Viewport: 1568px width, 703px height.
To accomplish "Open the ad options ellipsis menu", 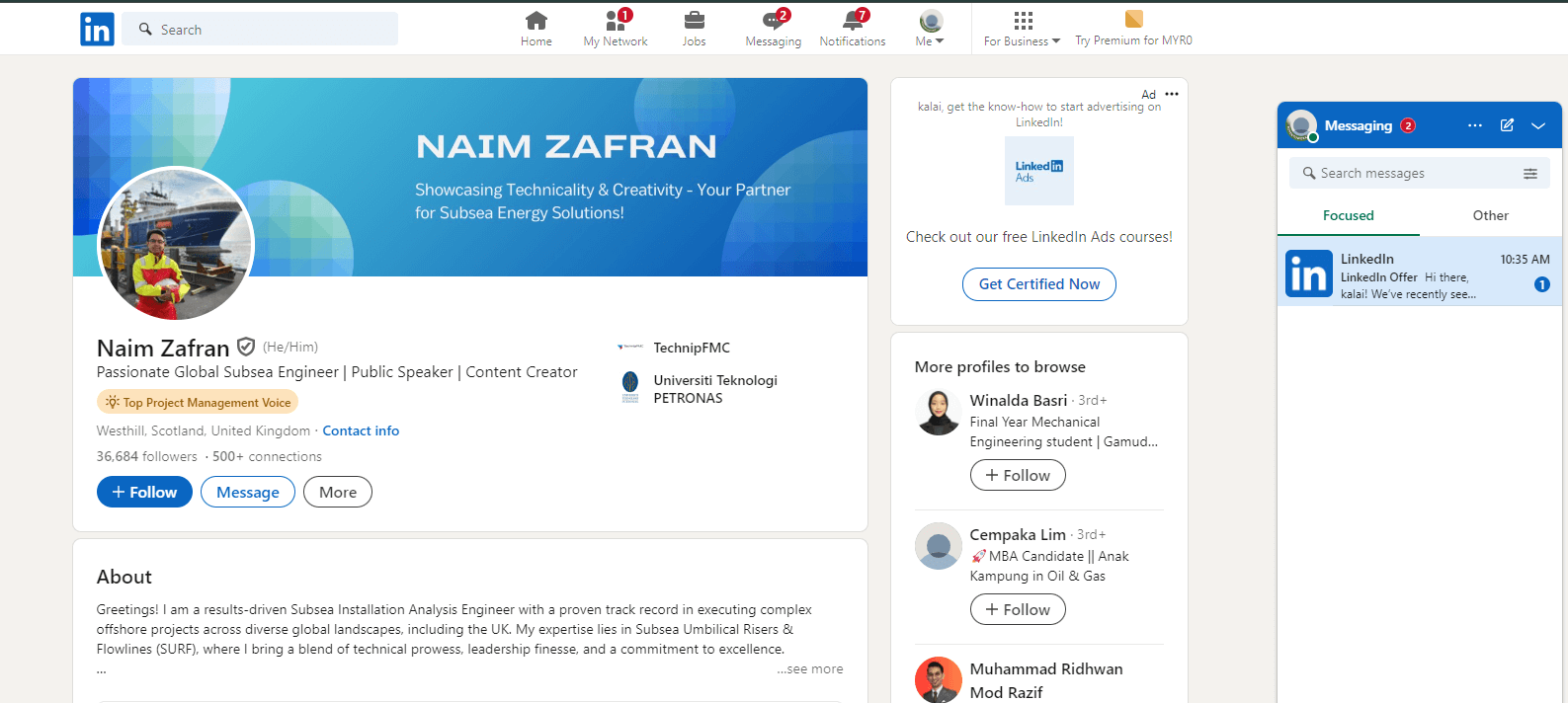I will coord(1172,94).
